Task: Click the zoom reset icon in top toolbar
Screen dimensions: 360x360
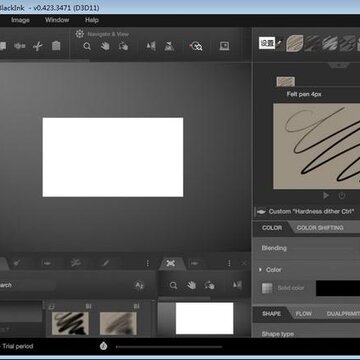Action: pos(196,46)
